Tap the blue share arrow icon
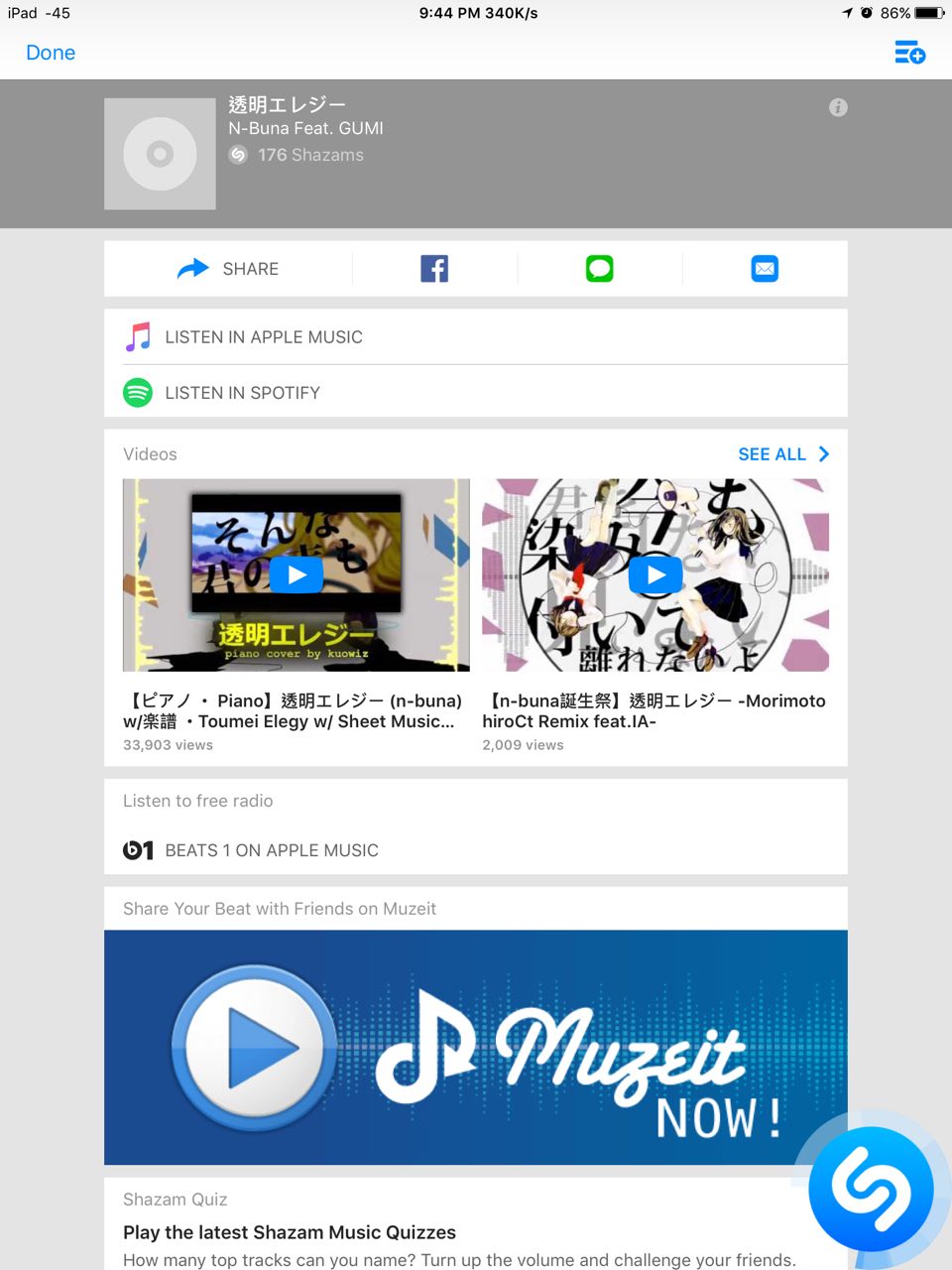This screenshot has height=1270, width=952. (192, 268)
